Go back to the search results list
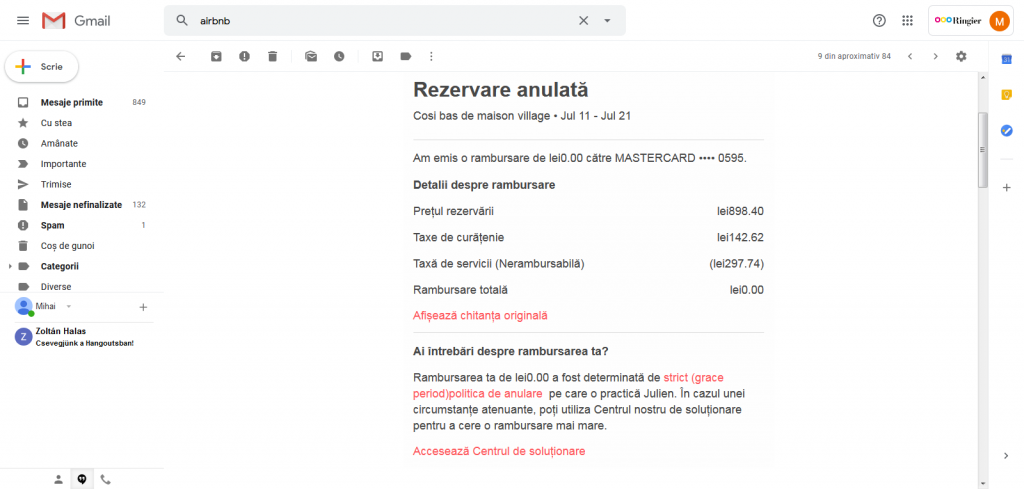1024x489 pixels. click(181, 57)
